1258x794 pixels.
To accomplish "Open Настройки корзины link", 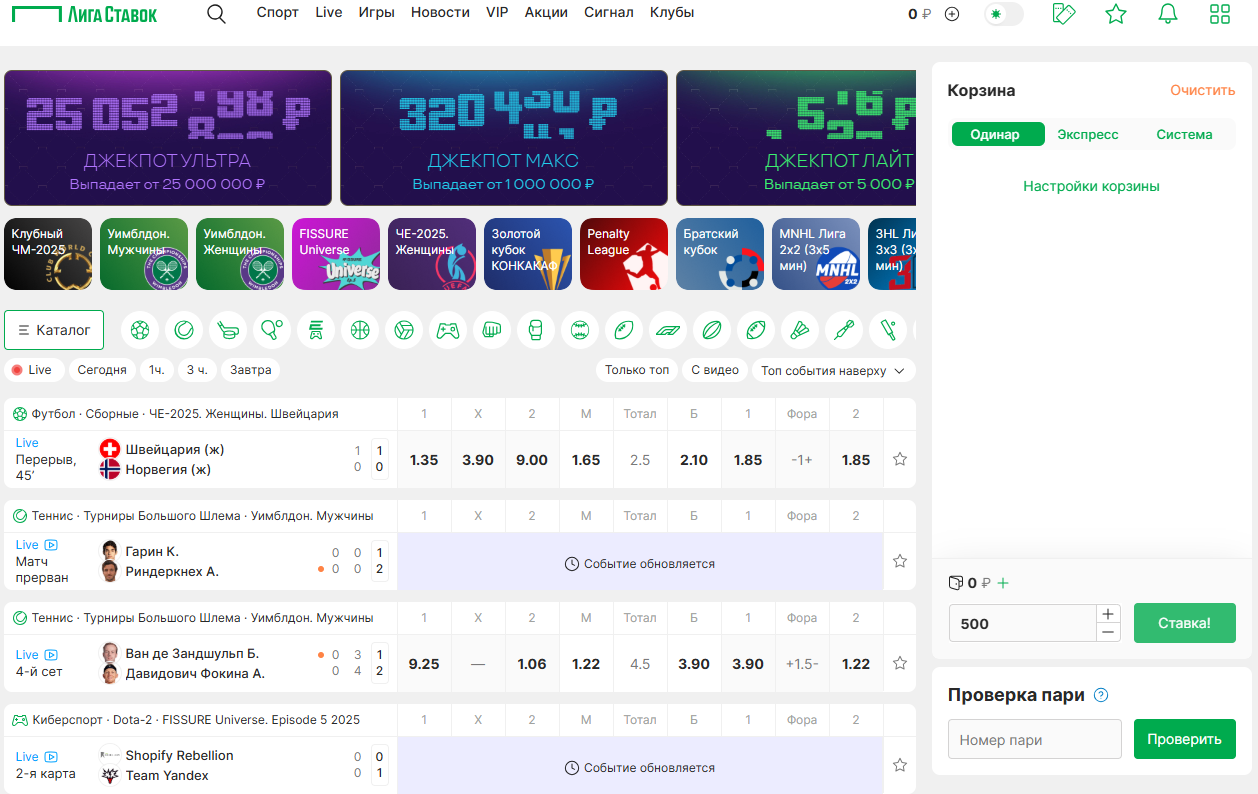I will pyautogui.click(x=1091, y=186).
